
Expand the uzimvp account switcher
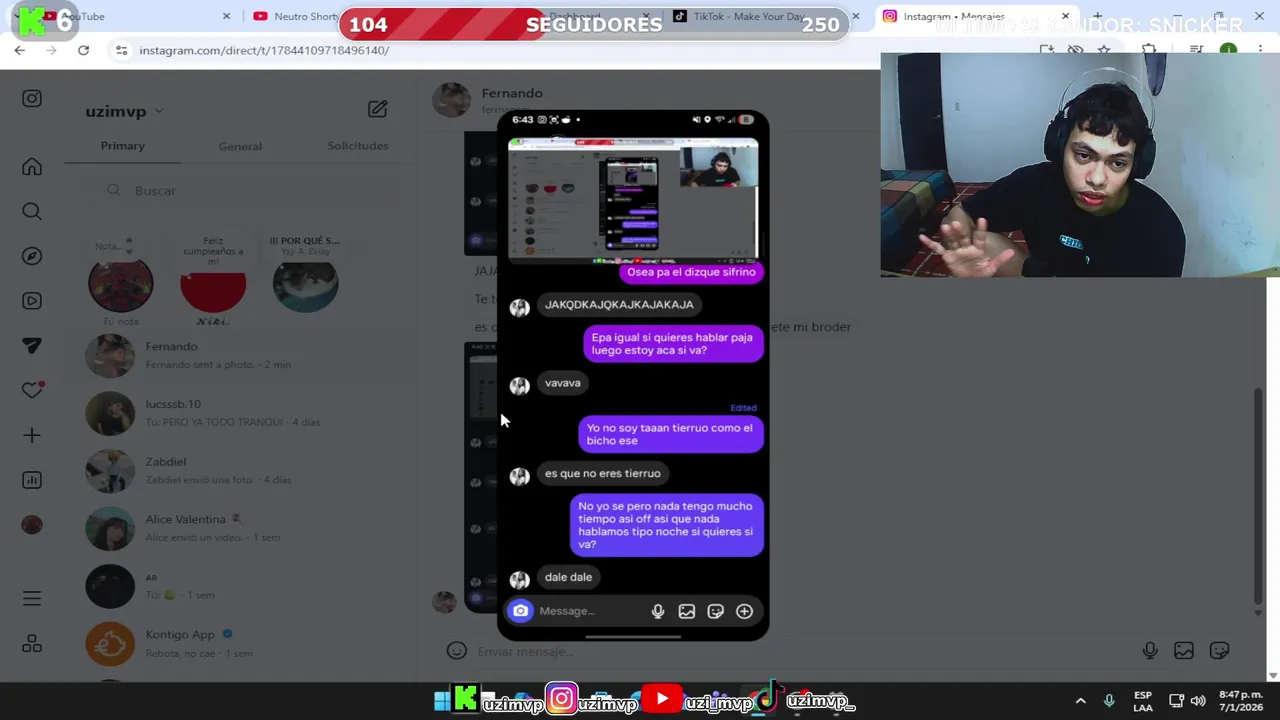coord(125,111)
